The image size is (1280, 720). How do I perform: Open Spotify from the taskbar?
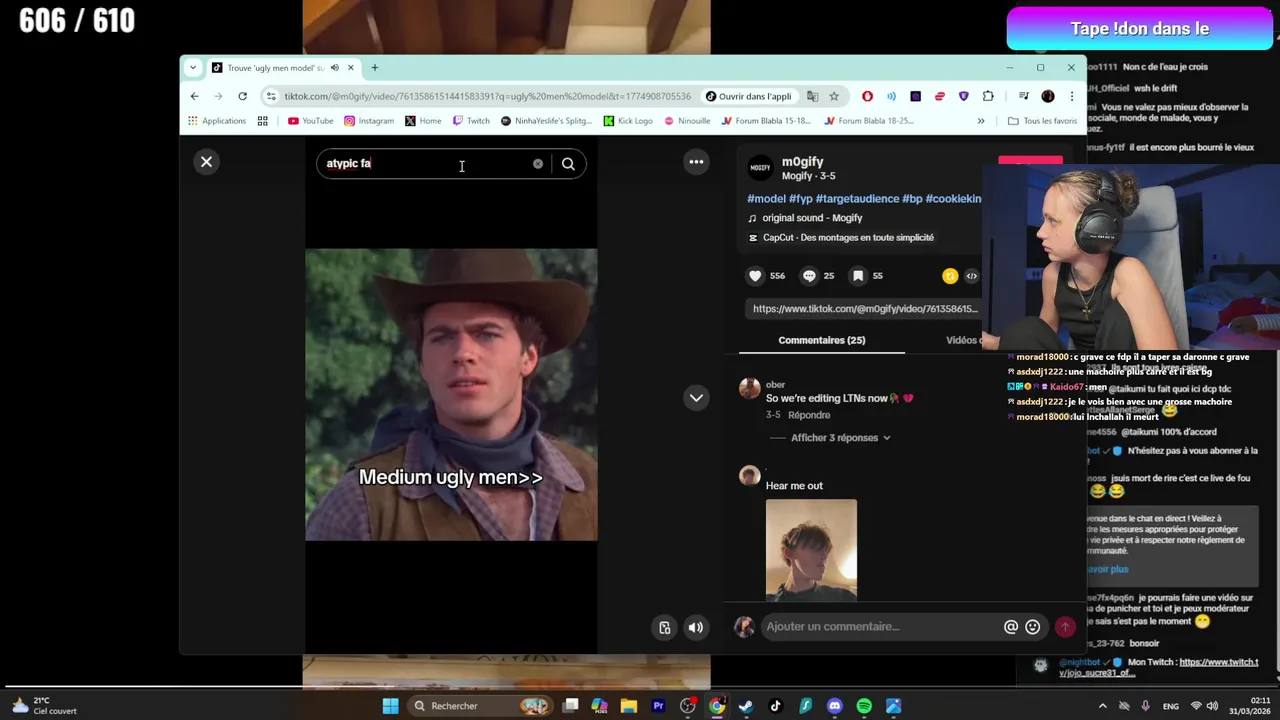[x=864, y=706]
